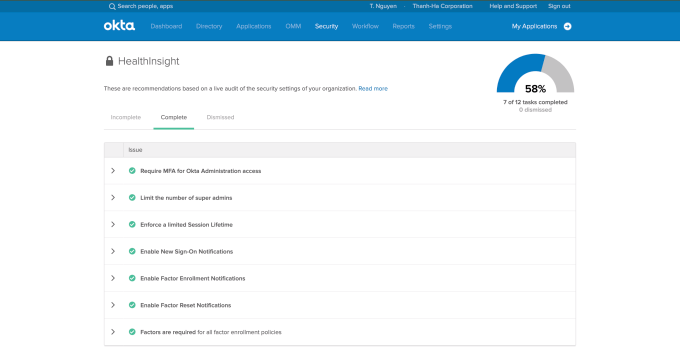Open the Dashboard menu
Image resolution: width=680 pixels, height=361 pixels.
point(167,26)
